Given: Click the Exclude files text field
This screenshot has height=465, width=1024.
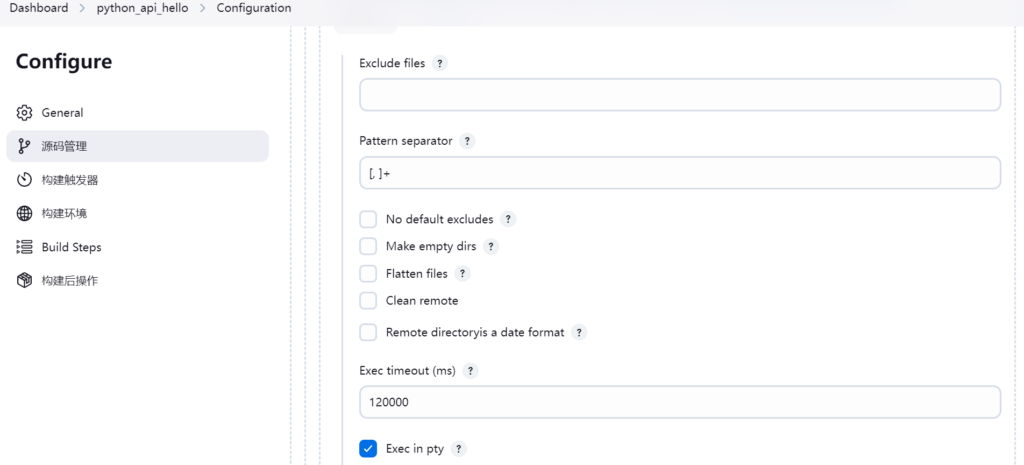Looking at the screenshot, I should tap(680, 95).
